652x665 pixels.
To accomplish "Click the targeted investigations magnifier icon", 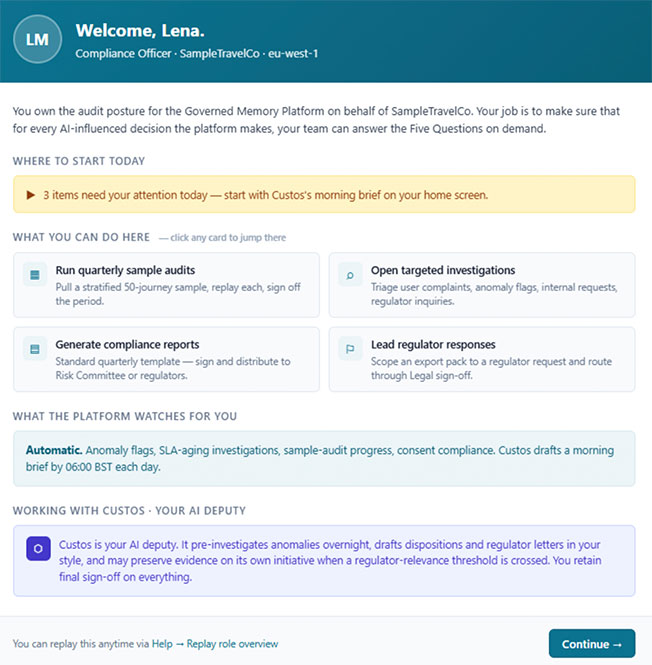I will pyautogui.click(x=350, y=275).
